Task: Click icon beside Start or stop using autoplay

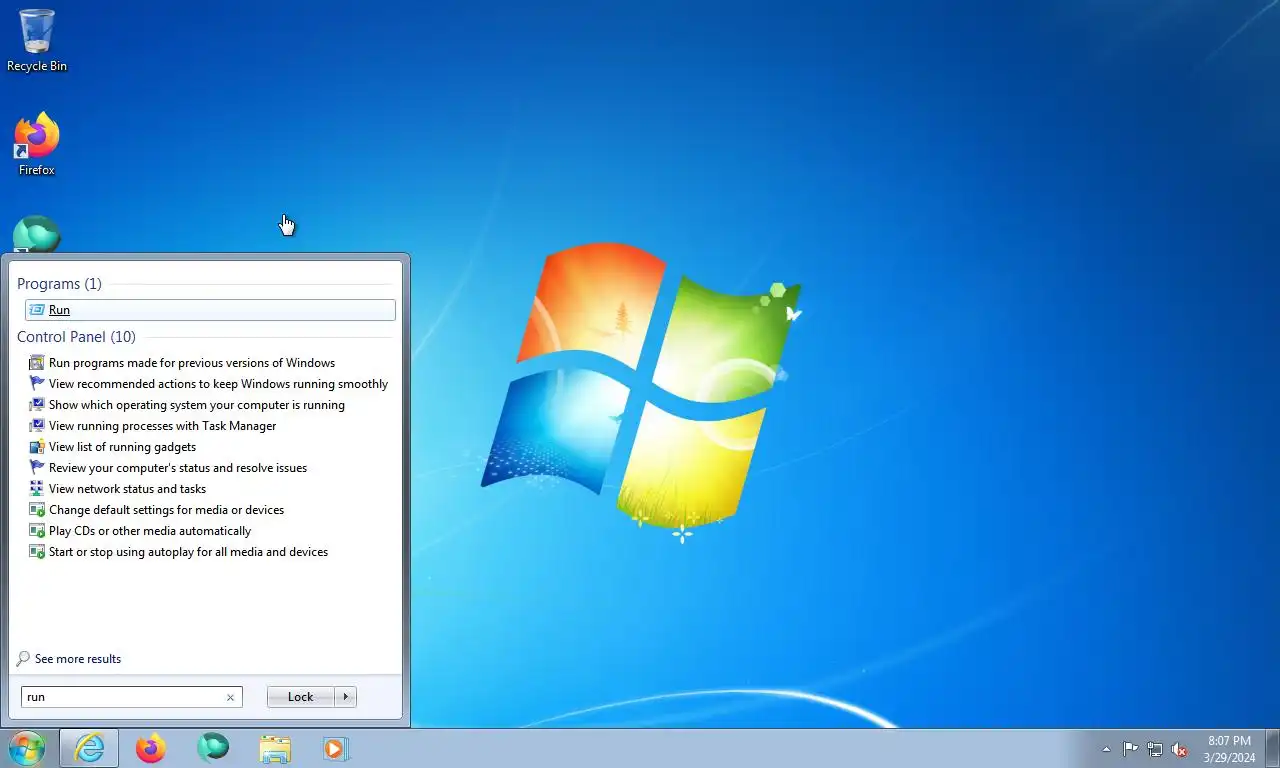Action: click(37, 552)
